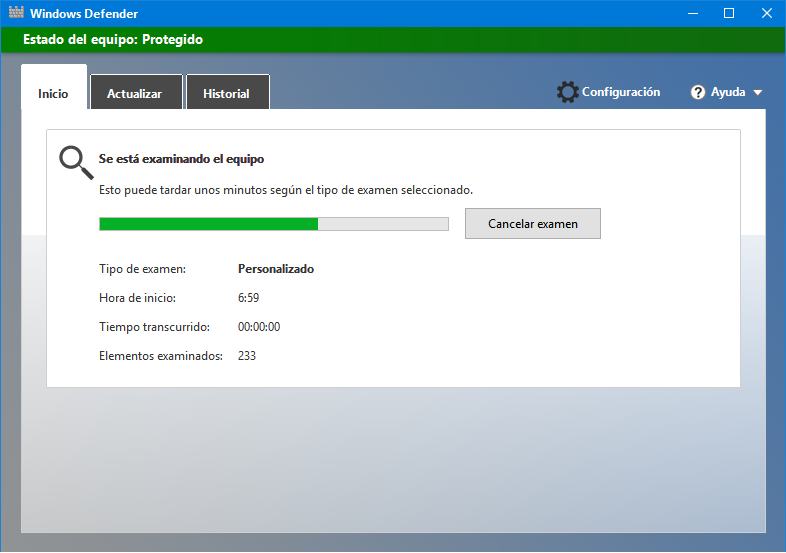
Task: Close the Windows Defender window
Action: (x=766, y=14)
